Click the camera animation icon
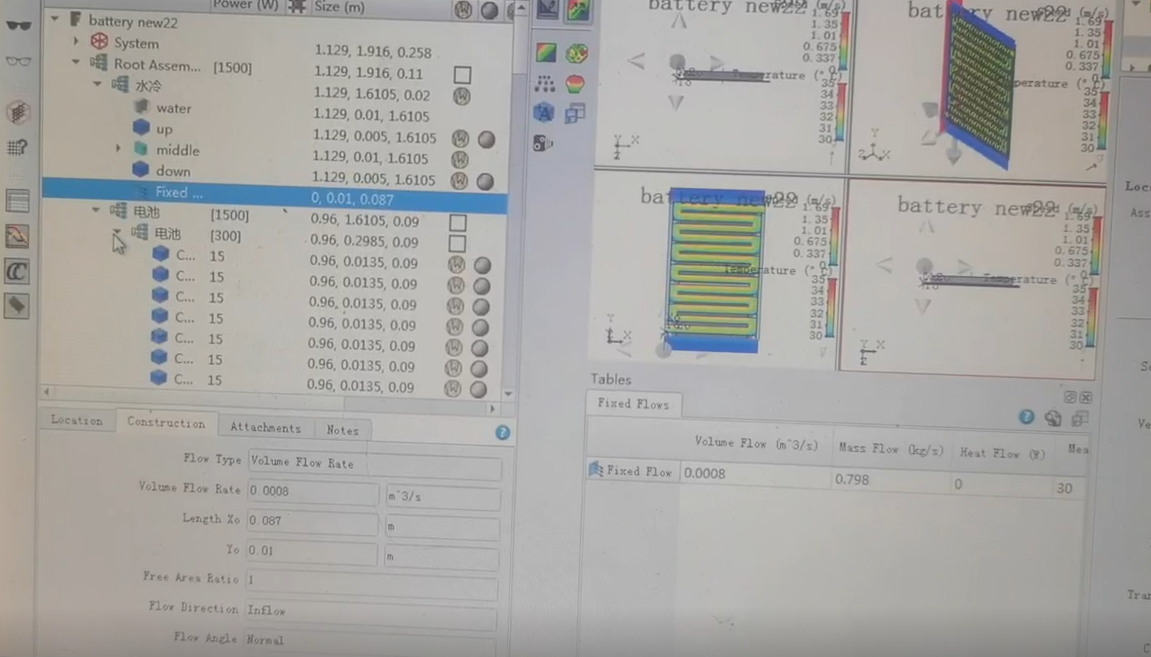This screenshot has height=657, width=1151. (x=543, y=143)
